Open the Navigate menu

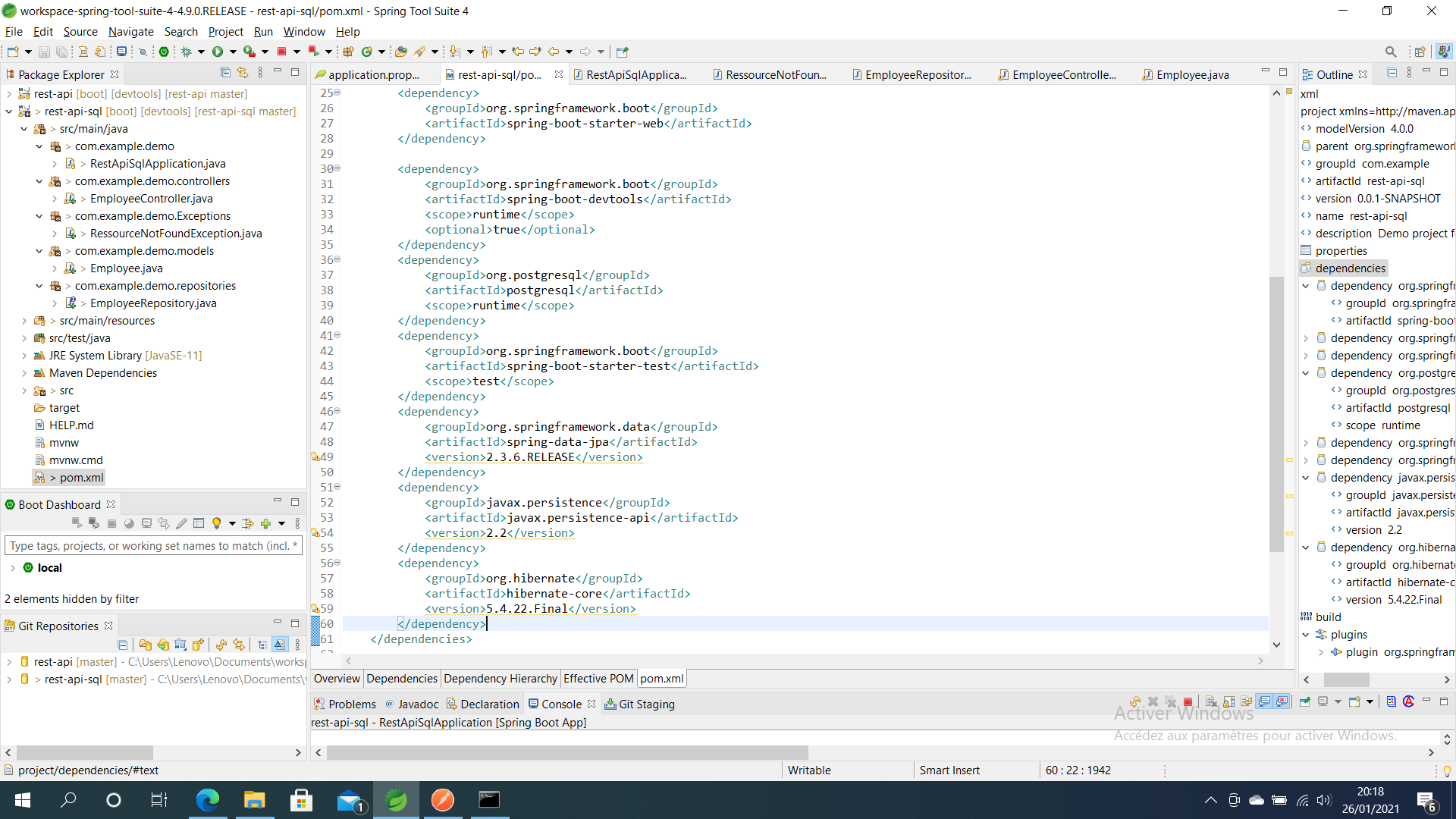130,32
